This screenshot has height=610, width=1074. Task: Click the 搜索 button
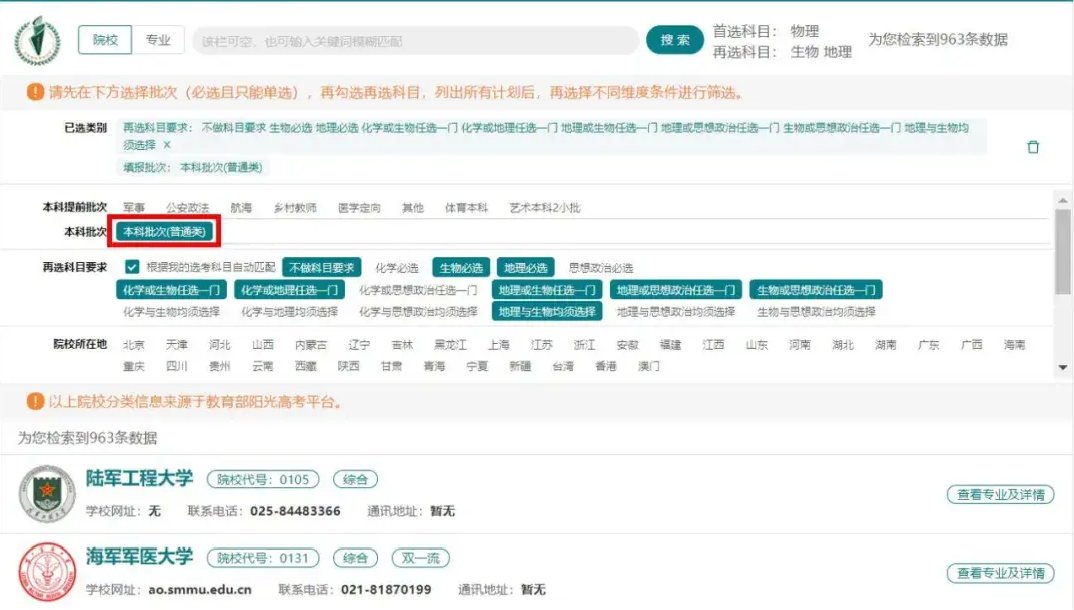pyautogui.click(x=675, y=40)
